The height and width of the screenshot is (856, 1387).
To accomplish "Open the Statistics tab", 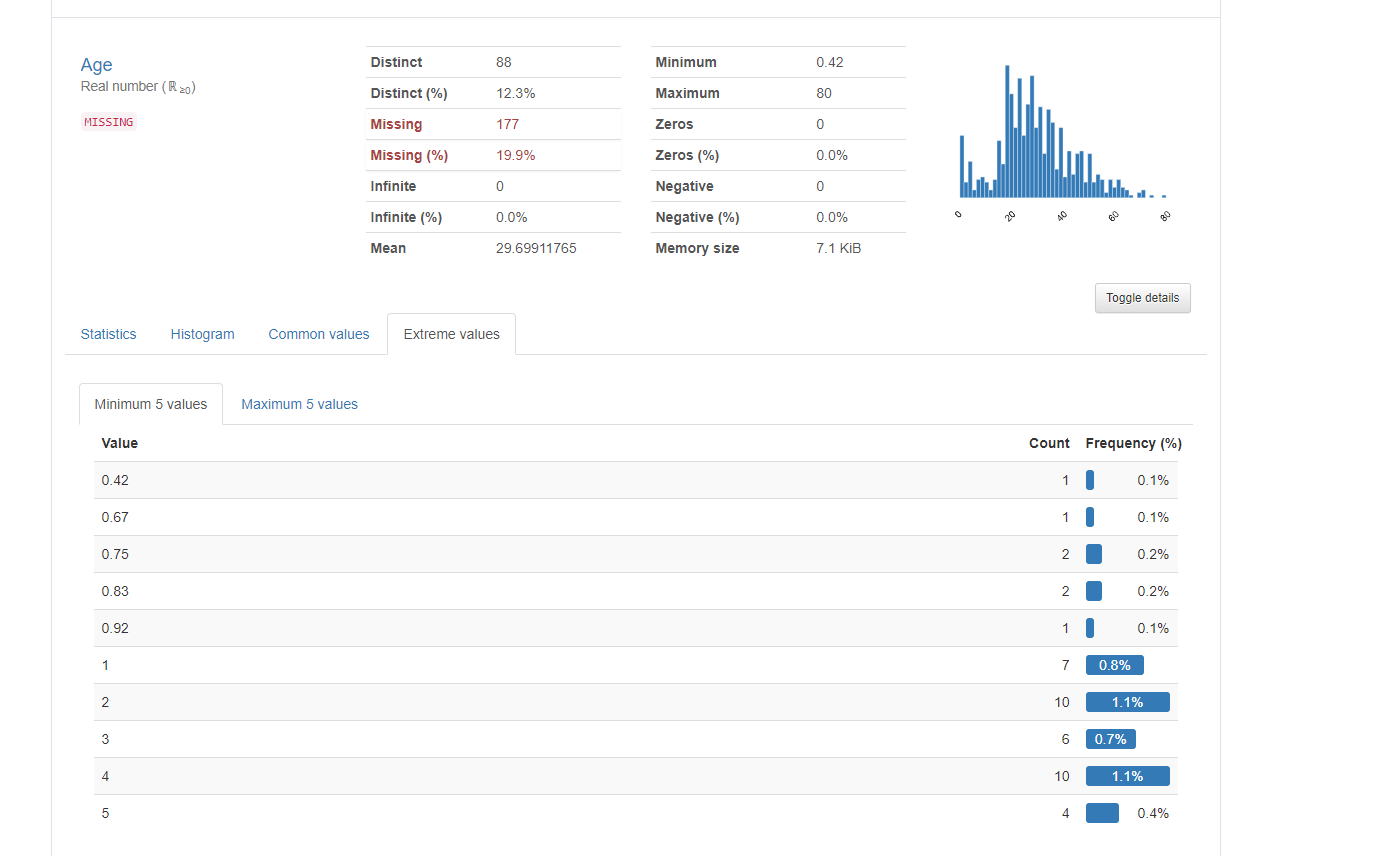I will click(108, 334).
